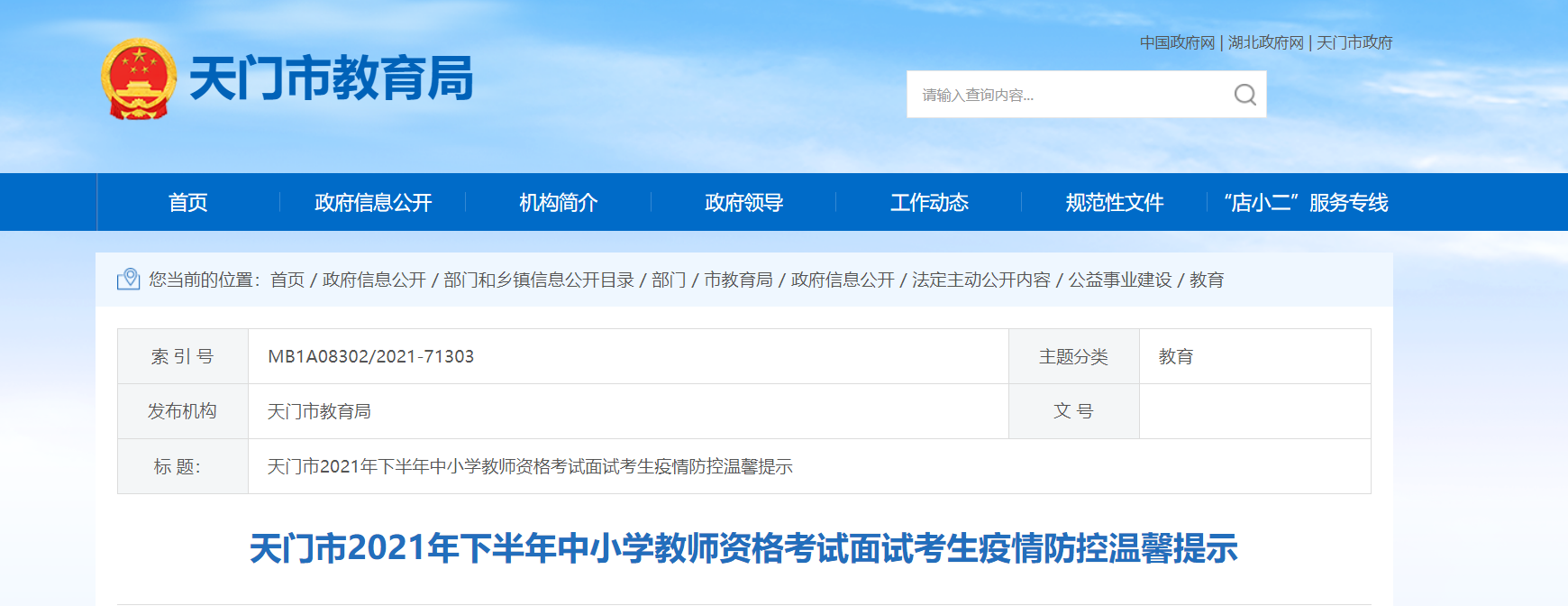Click the 市教育局 breadcrumb link
The image size is (1568, 606).
(738, 280)
